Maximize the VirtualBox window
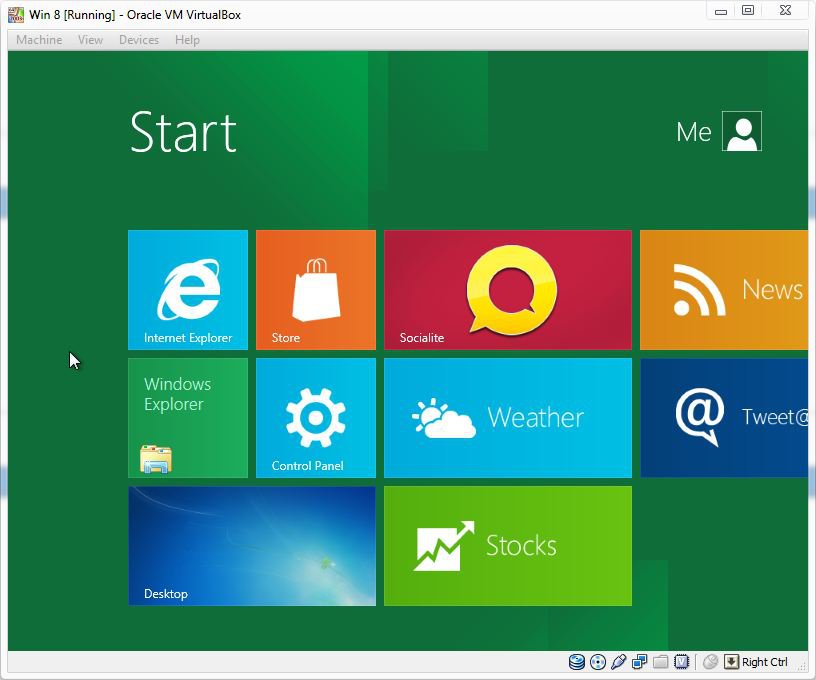Screen dimensions: 816x680 pos(748,11)
